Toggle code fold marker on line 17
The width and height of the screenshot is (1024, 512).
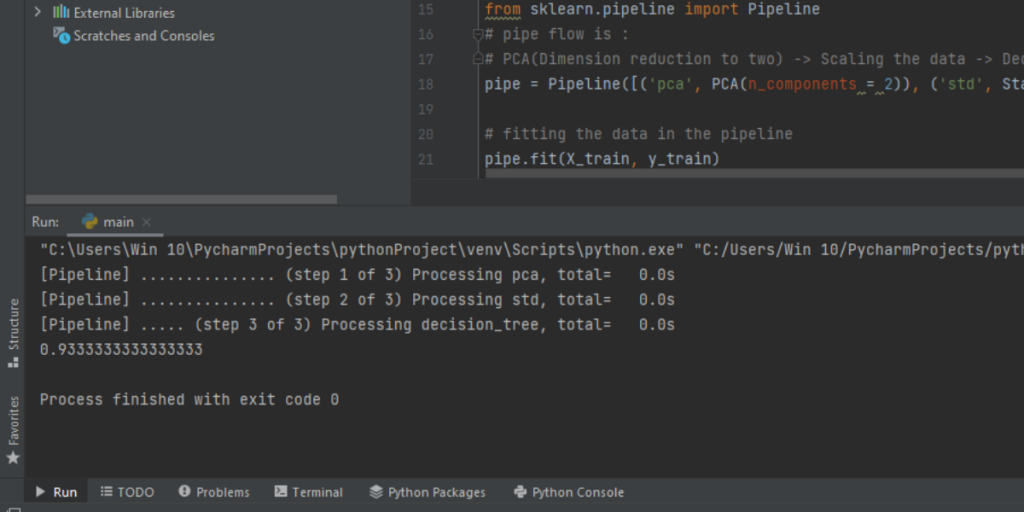coord(477,59)
